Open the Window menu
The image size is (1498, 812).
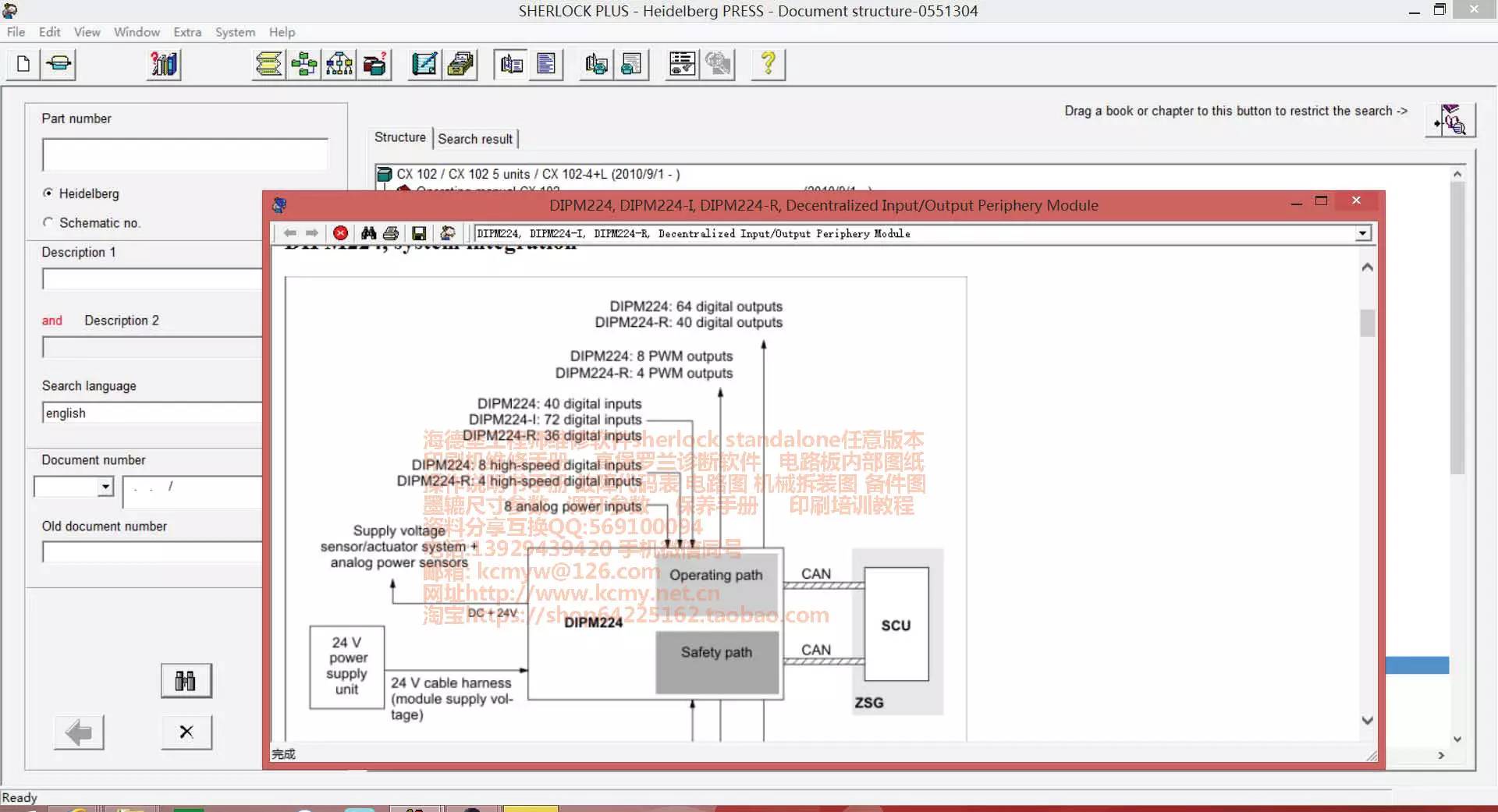[x=137, y=32]
